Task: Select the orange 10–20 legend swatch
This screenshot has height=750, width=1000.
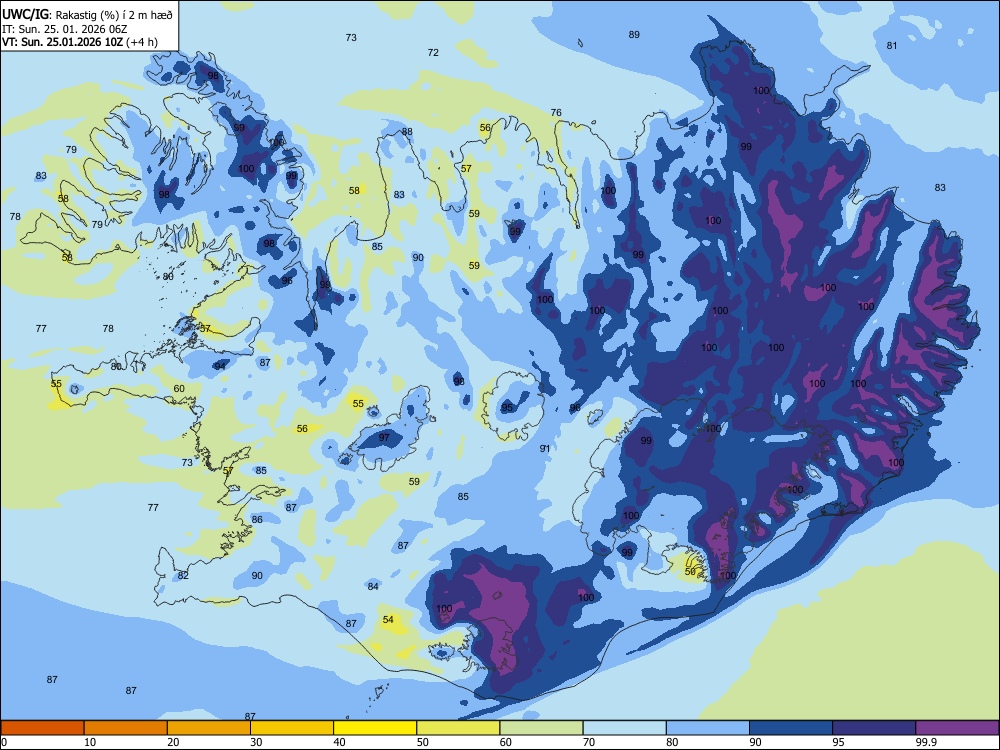Action: point(126,728)
